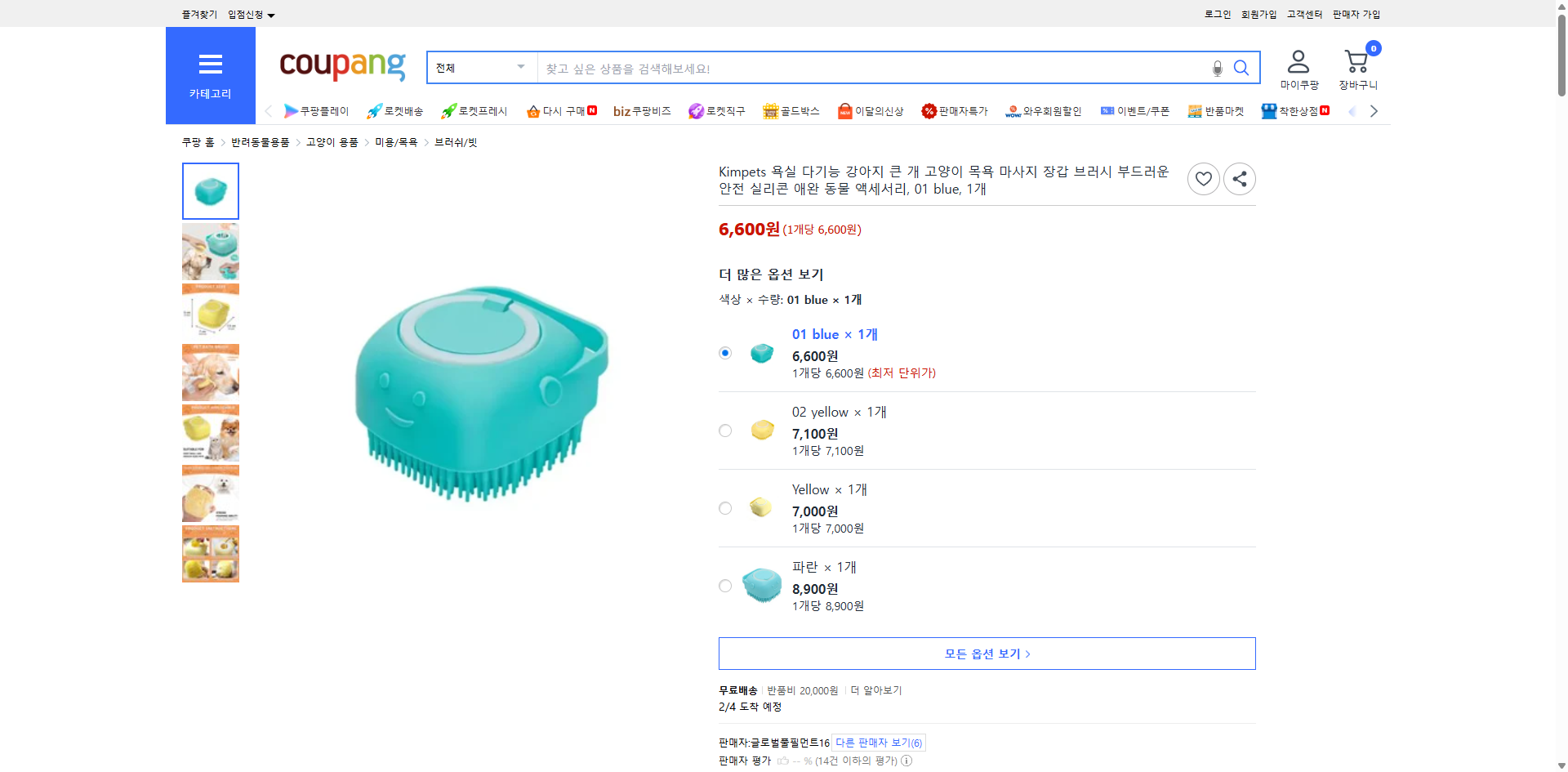
Task: Click the 모든 옵션 보기 button
Action: 986,653
